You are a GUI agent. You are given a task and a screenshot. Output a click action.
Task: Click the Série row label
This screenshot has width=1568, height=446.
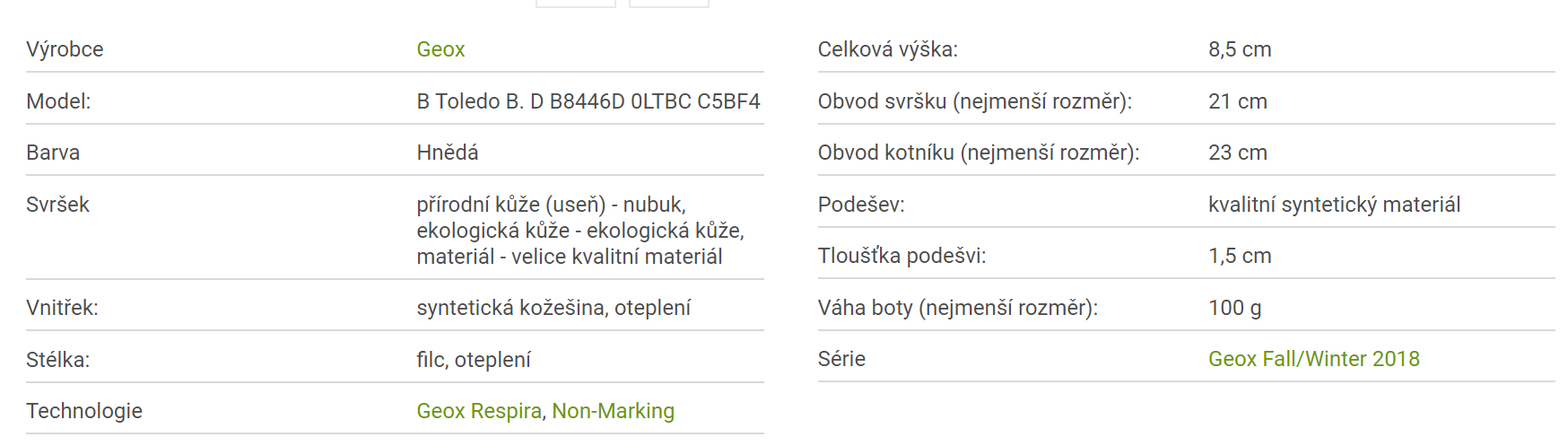click(x=841, y=359)
